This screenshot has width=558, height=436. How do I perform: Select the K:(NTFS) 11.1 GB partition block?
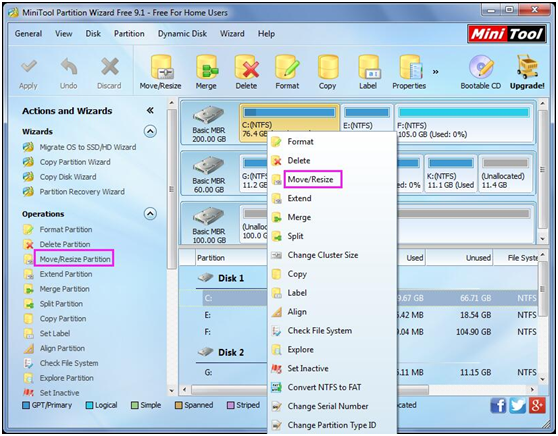pyautogui.click(x=451, y=174)
